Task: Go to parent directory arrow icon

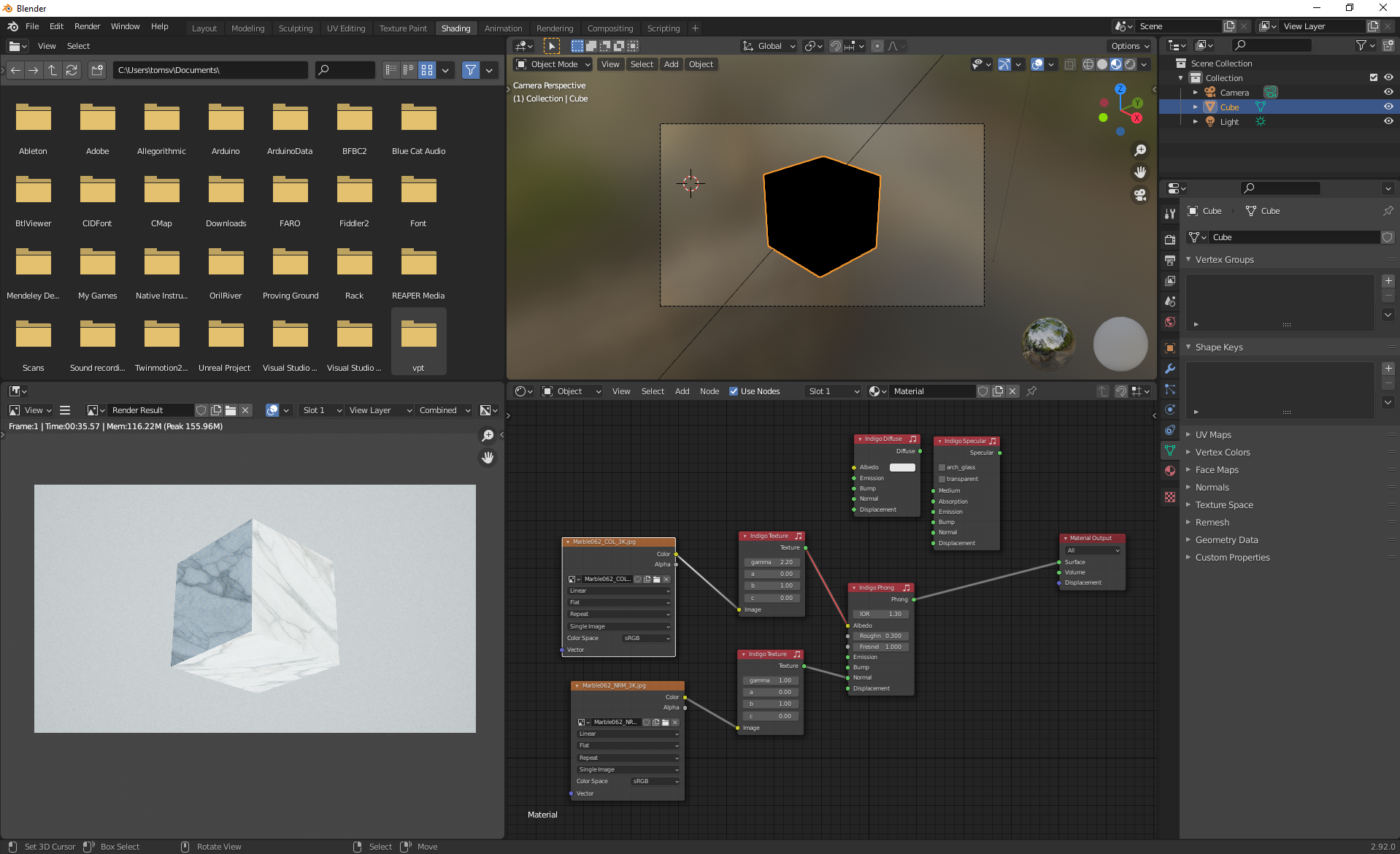Action: [53, 70]
